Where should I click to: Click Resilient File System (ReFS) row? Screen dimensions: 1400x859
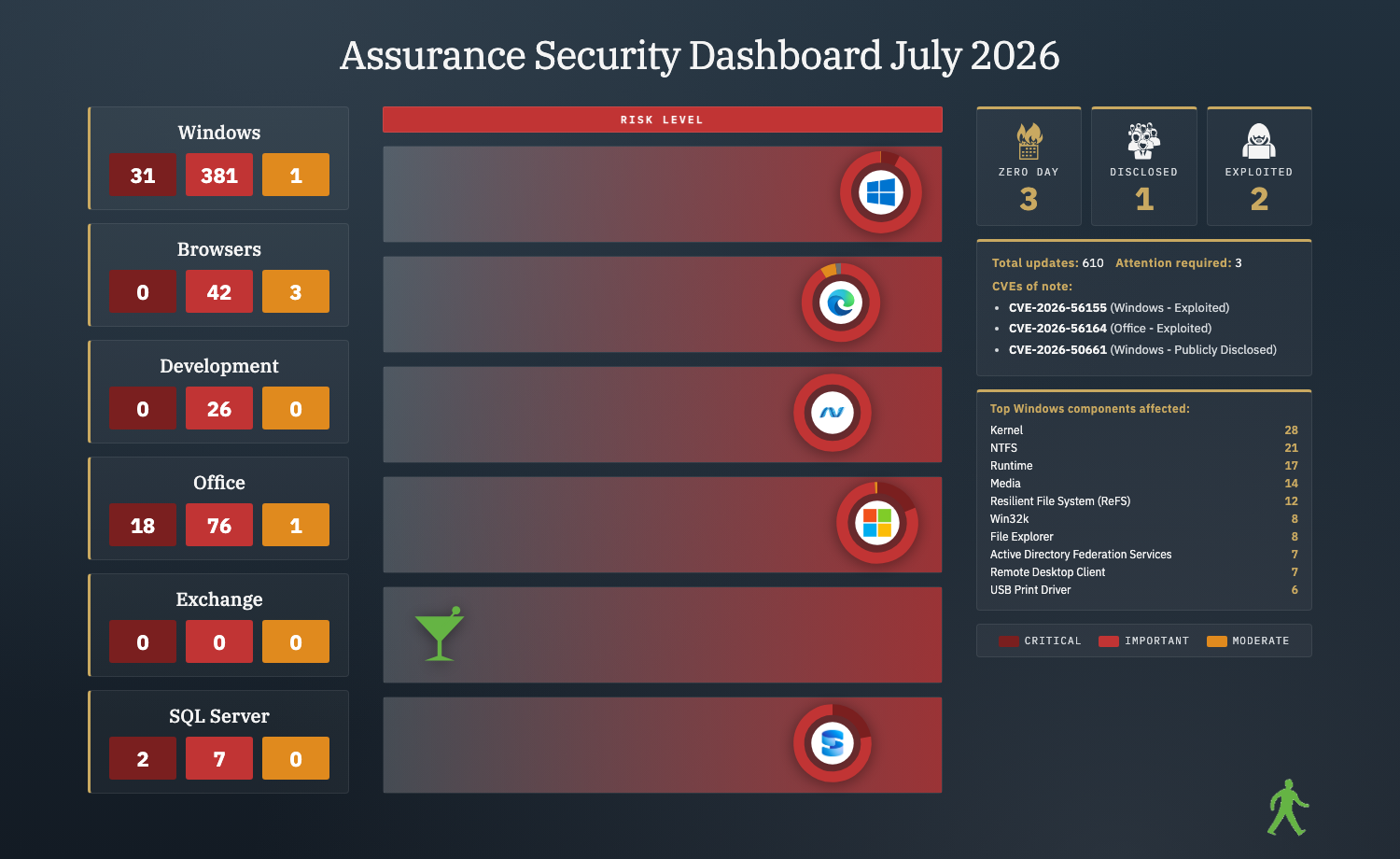tap(1144, 501)
